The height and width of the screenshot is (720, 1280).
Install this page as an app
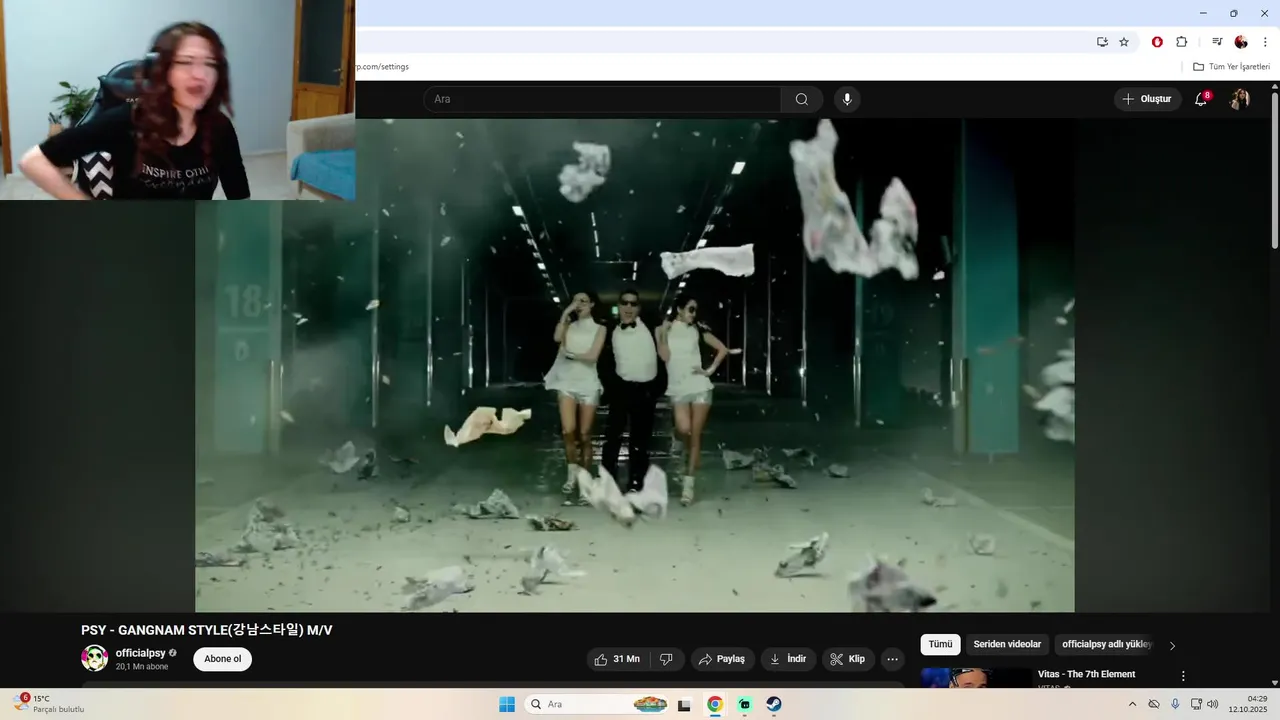[x=1102, y=42]
